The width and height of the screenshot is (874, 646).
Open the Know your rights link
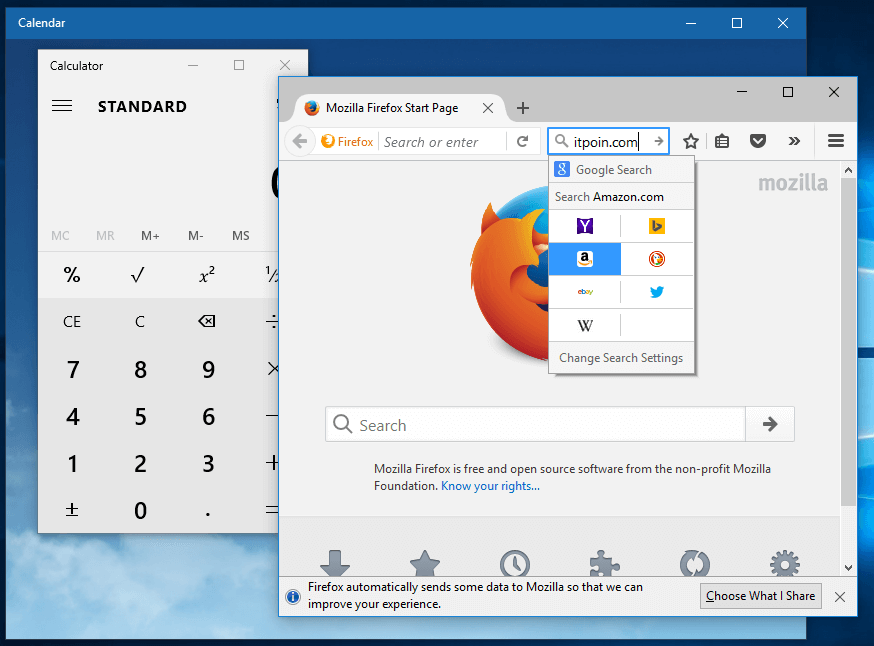coord(490,486)
